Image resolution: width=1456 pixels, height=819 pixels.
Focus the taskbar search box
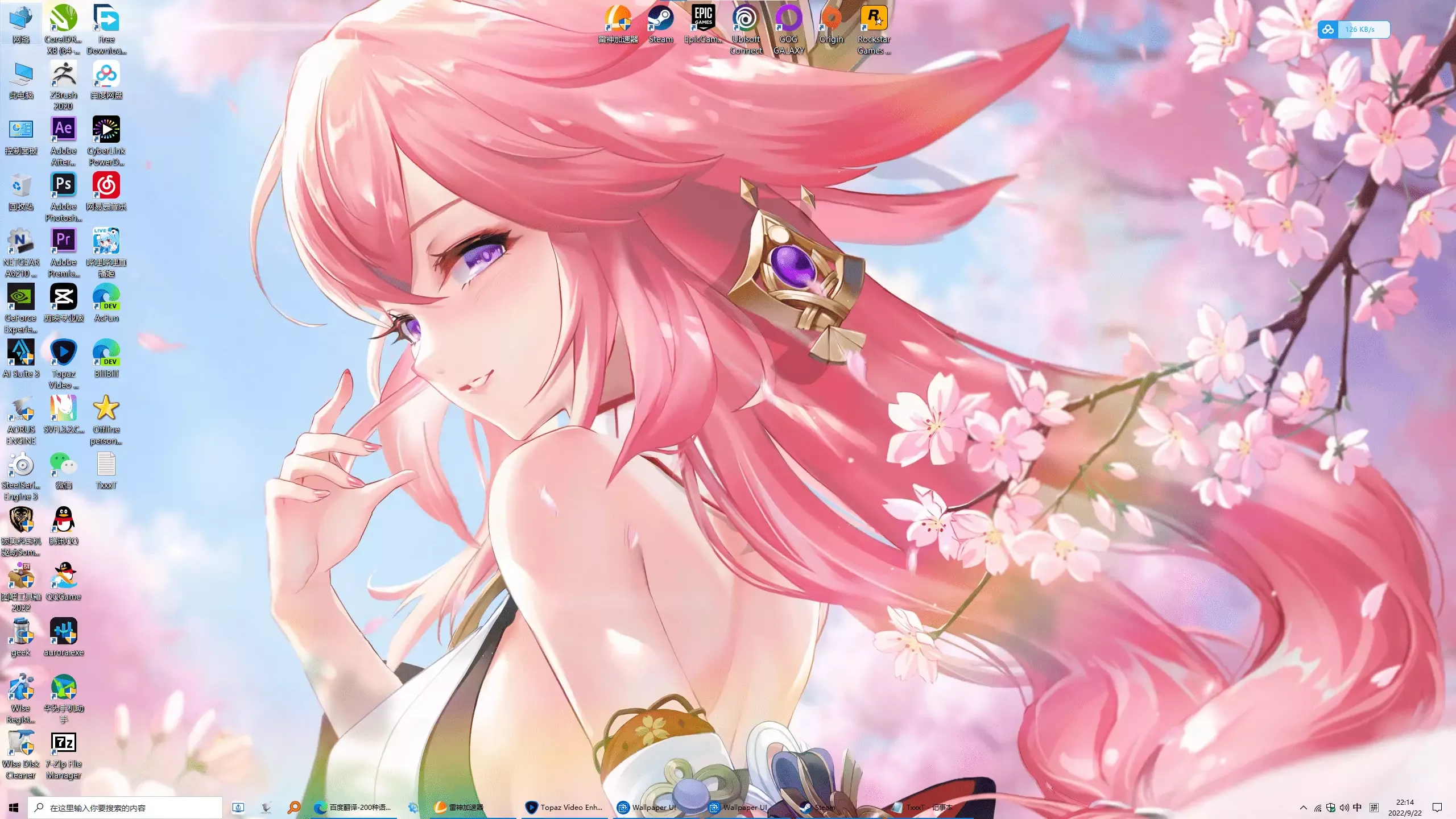pos(125,807)
